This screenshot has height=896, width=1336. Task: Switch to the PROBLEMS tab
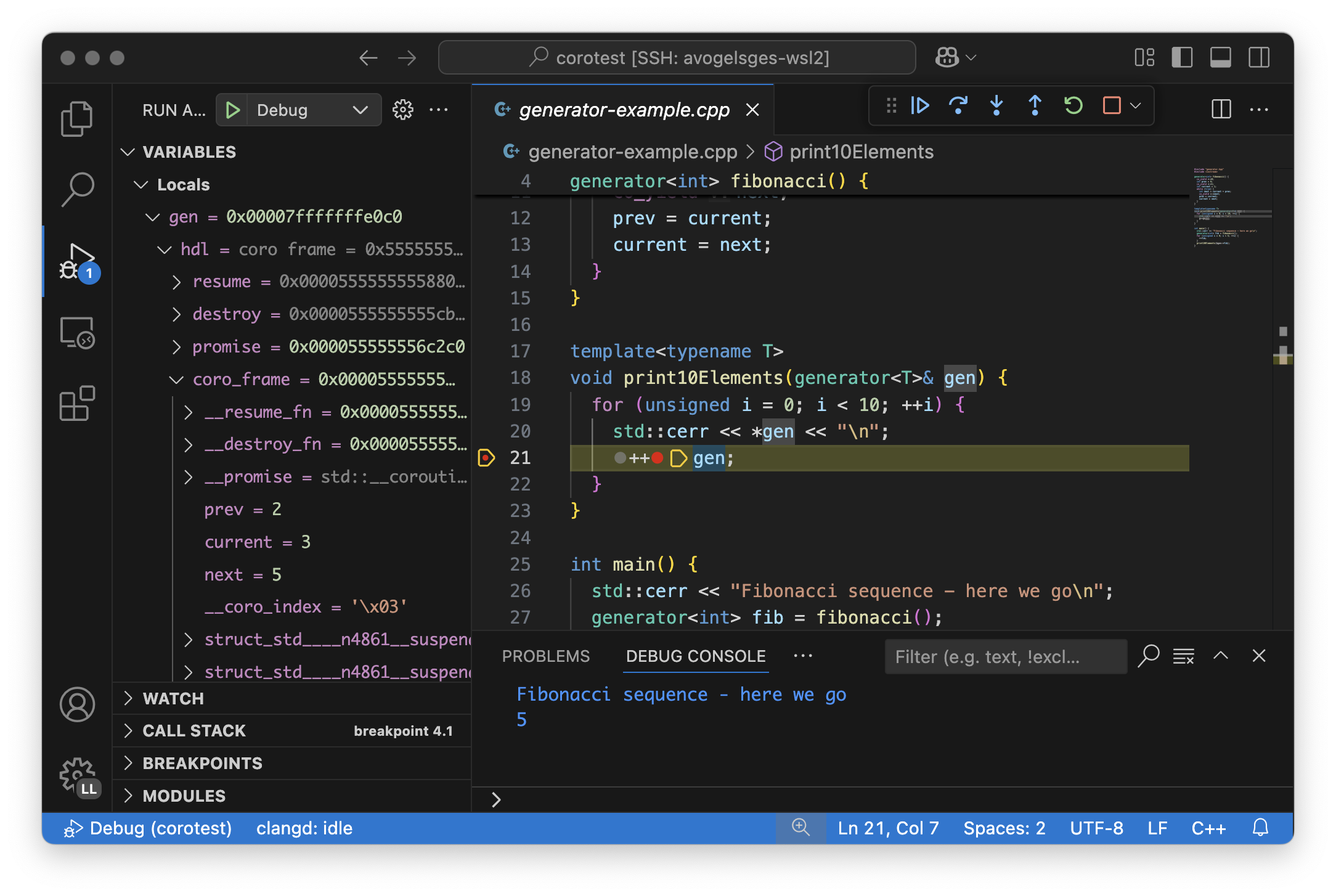click(545, 656)
